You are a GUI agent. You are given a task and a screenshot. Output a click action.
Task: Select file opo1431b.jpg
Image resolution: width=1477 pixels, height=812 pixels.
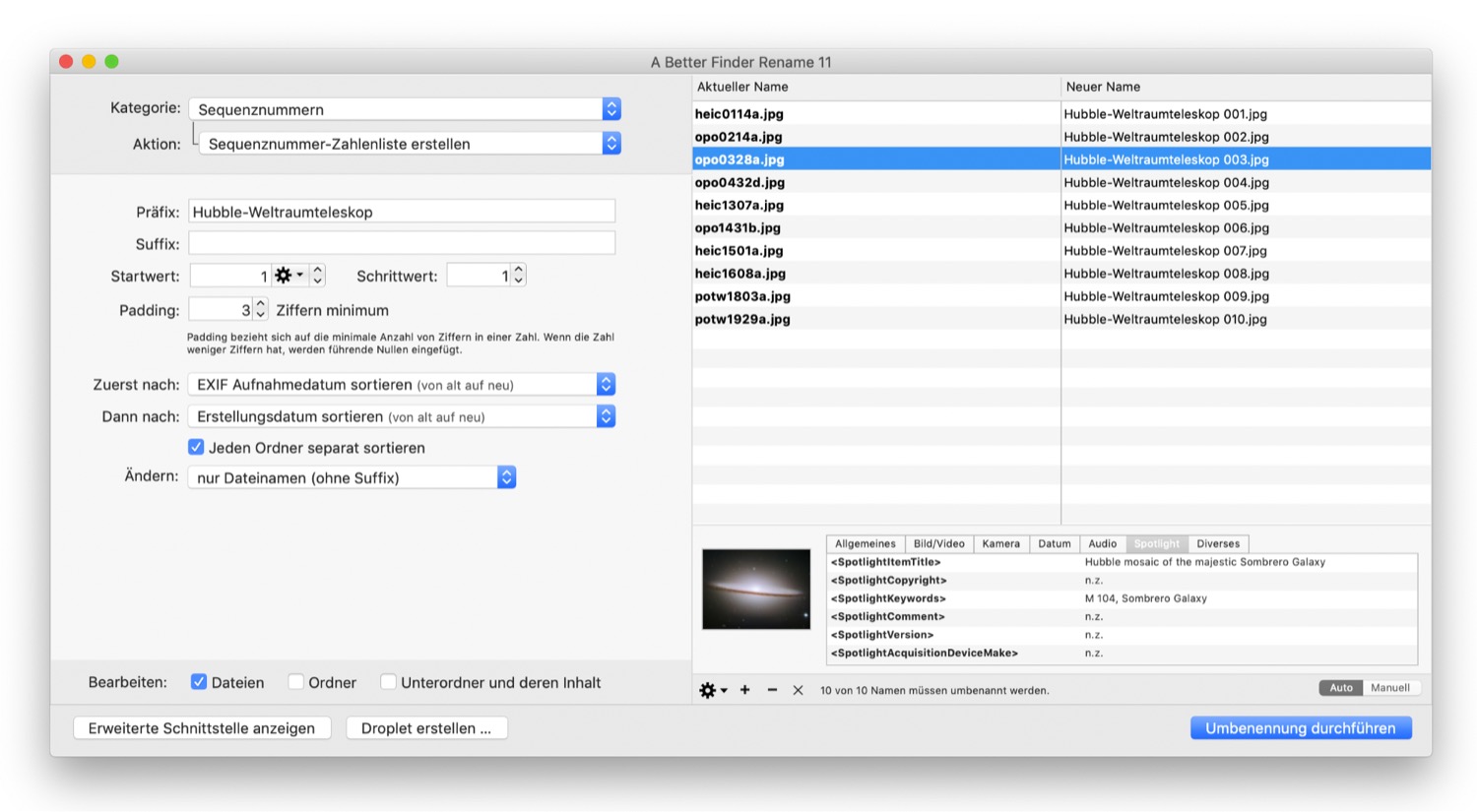[738, 227]
